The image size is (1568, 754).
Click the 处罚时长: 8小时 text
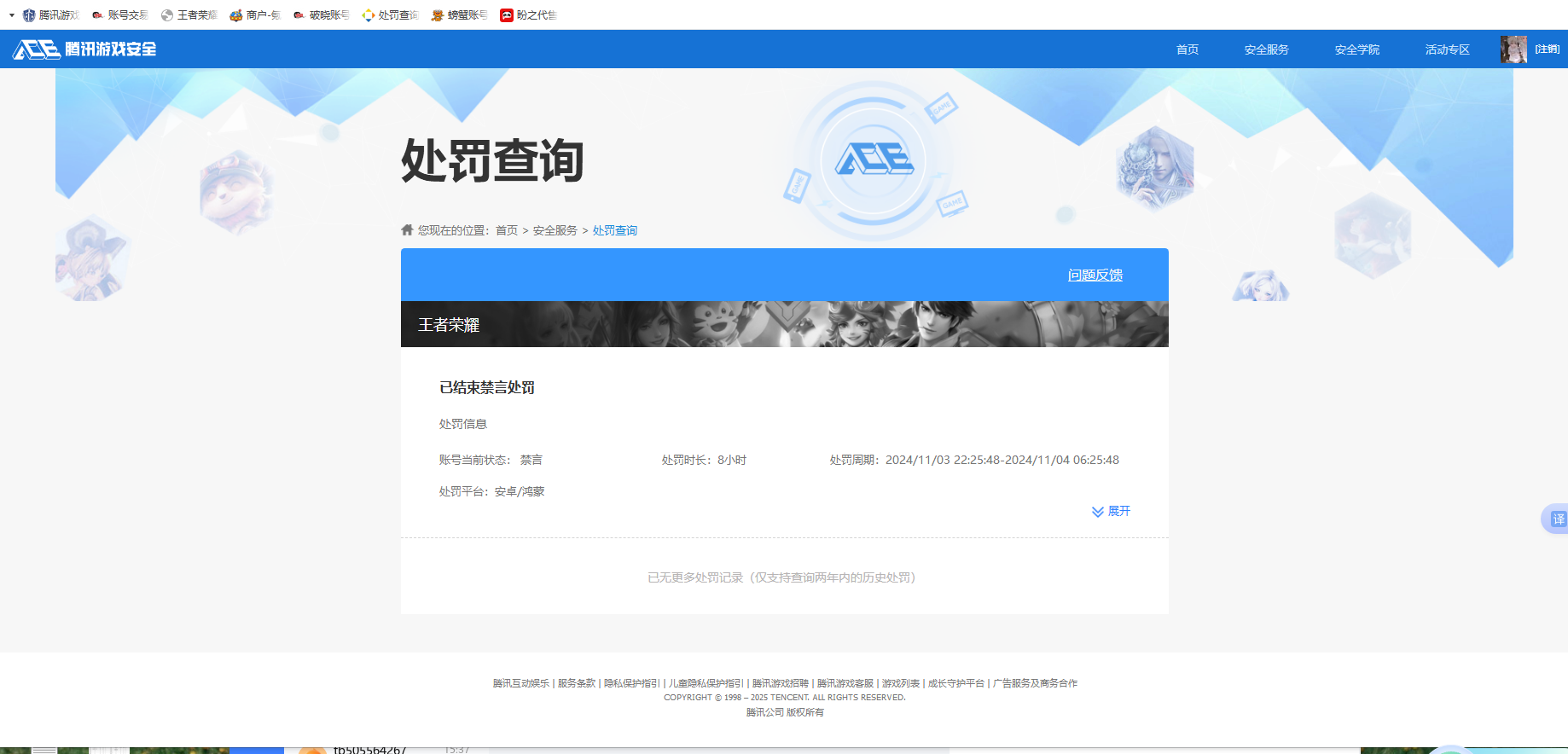click(704, 460)
